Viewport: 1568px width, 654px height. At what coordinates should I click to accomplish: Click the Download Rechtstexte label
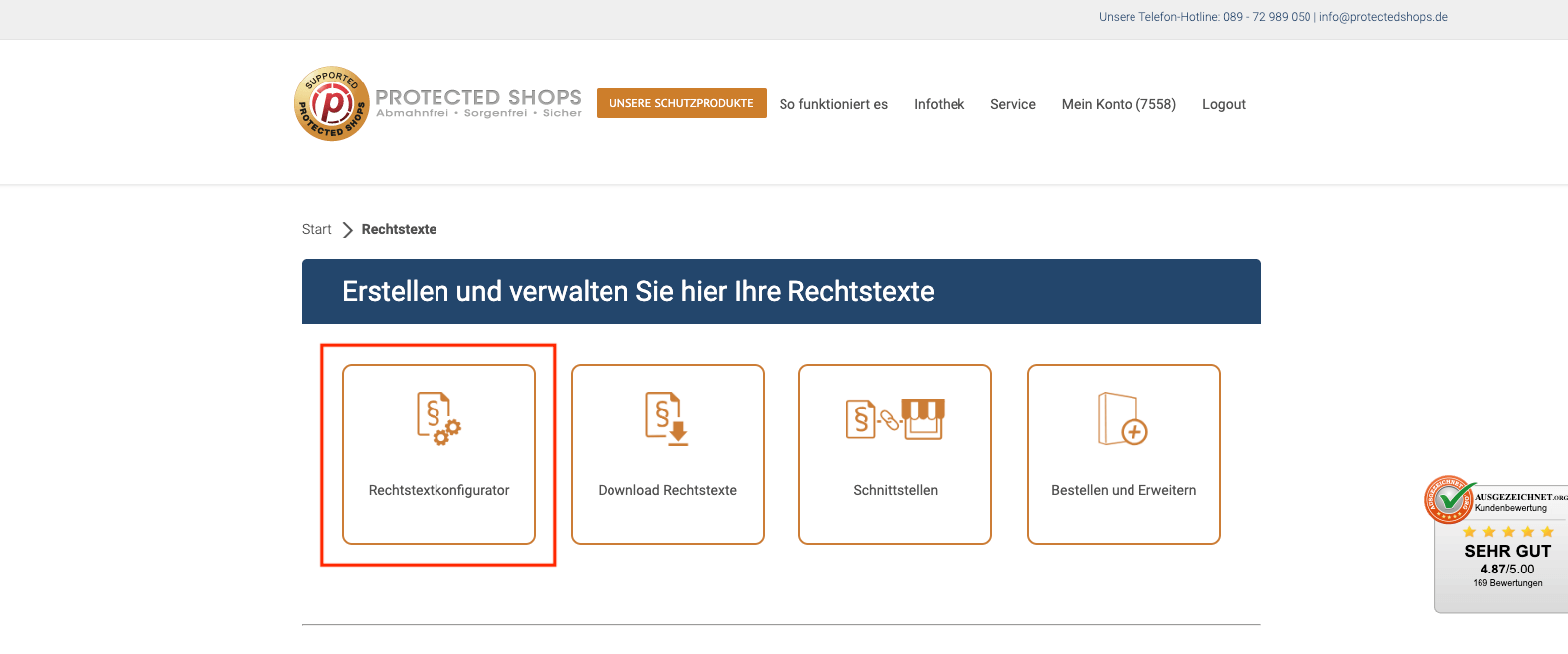pyautogui.click(x=667, y=490)
